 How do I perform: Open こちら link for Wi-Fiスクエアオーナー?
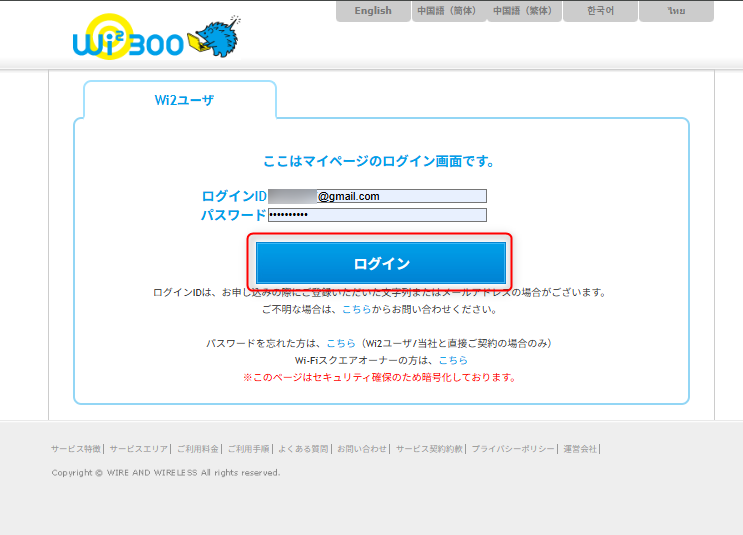tap(453, 360)
